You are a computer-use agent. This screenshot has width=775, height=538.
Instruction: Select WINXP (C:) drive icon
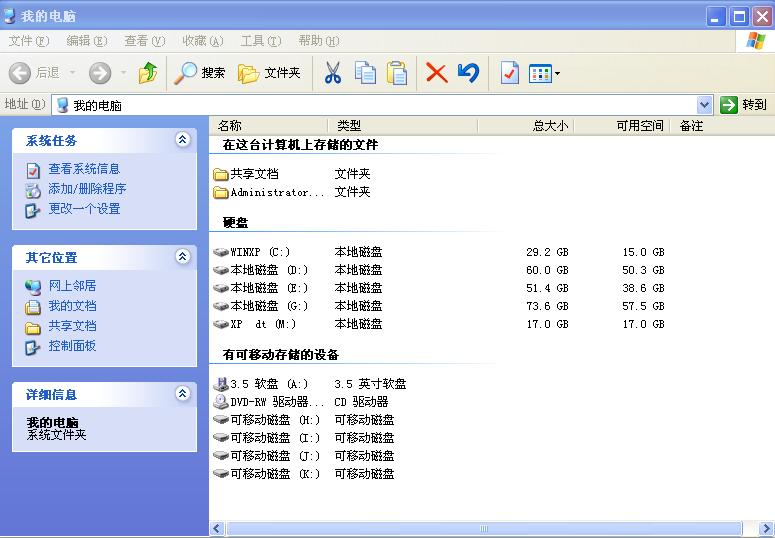[x=220, y=252]
